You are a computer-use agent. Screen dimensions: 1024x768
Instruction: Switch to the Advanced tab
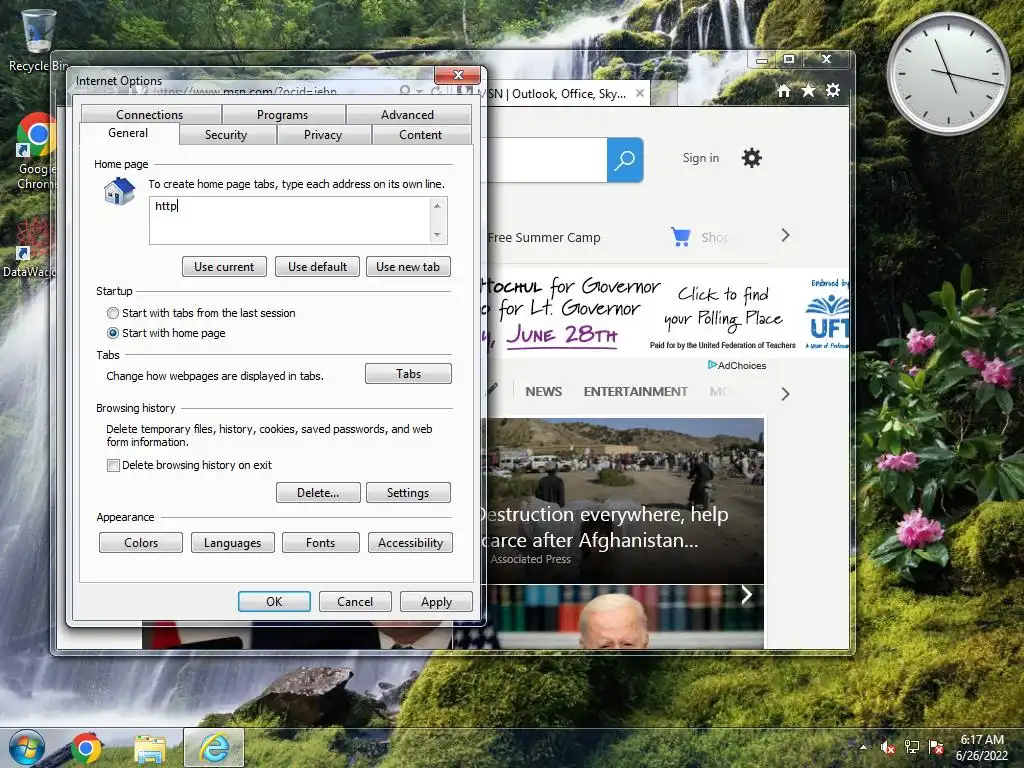408,114
